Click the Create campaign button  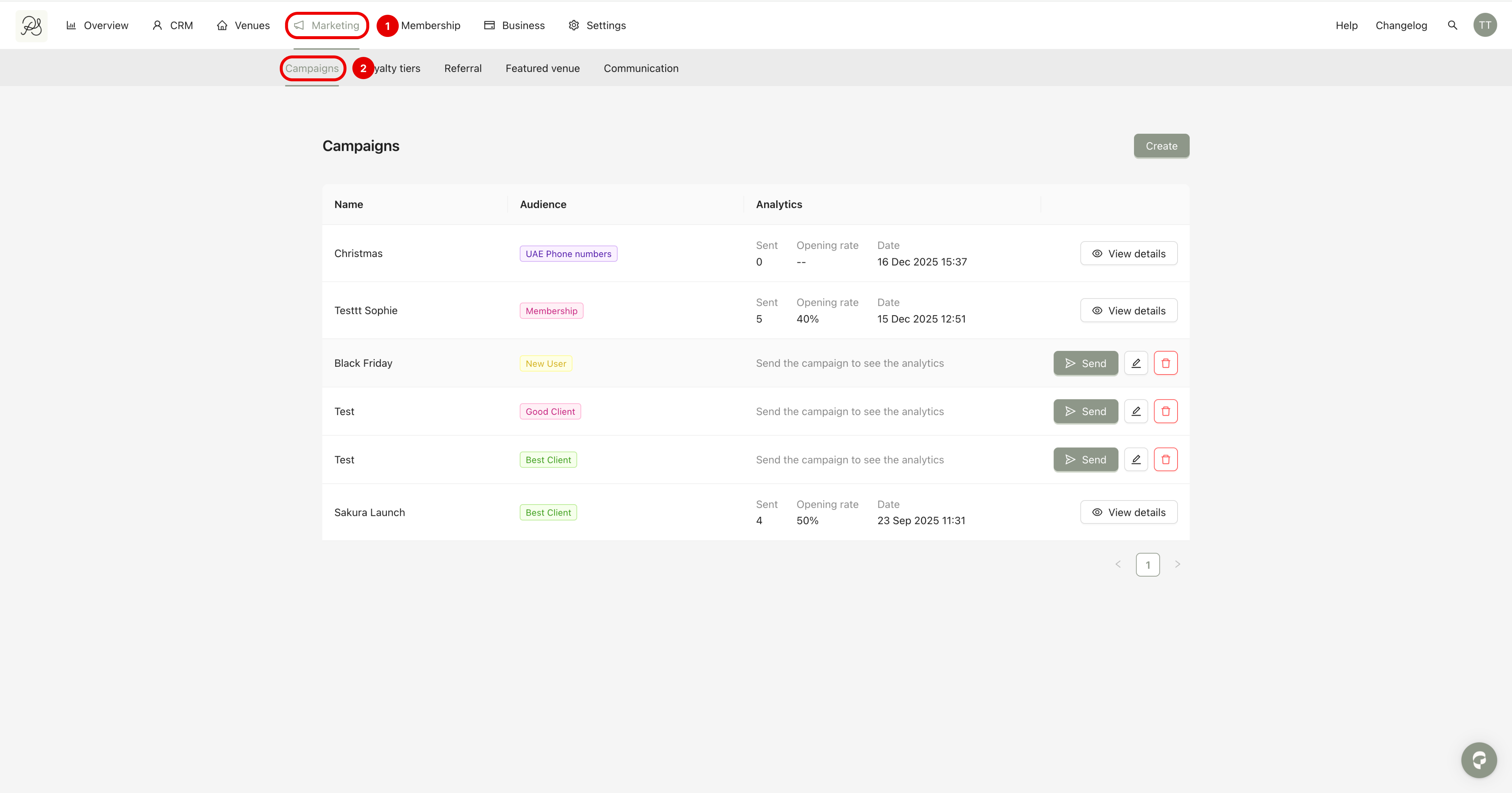1161,146
